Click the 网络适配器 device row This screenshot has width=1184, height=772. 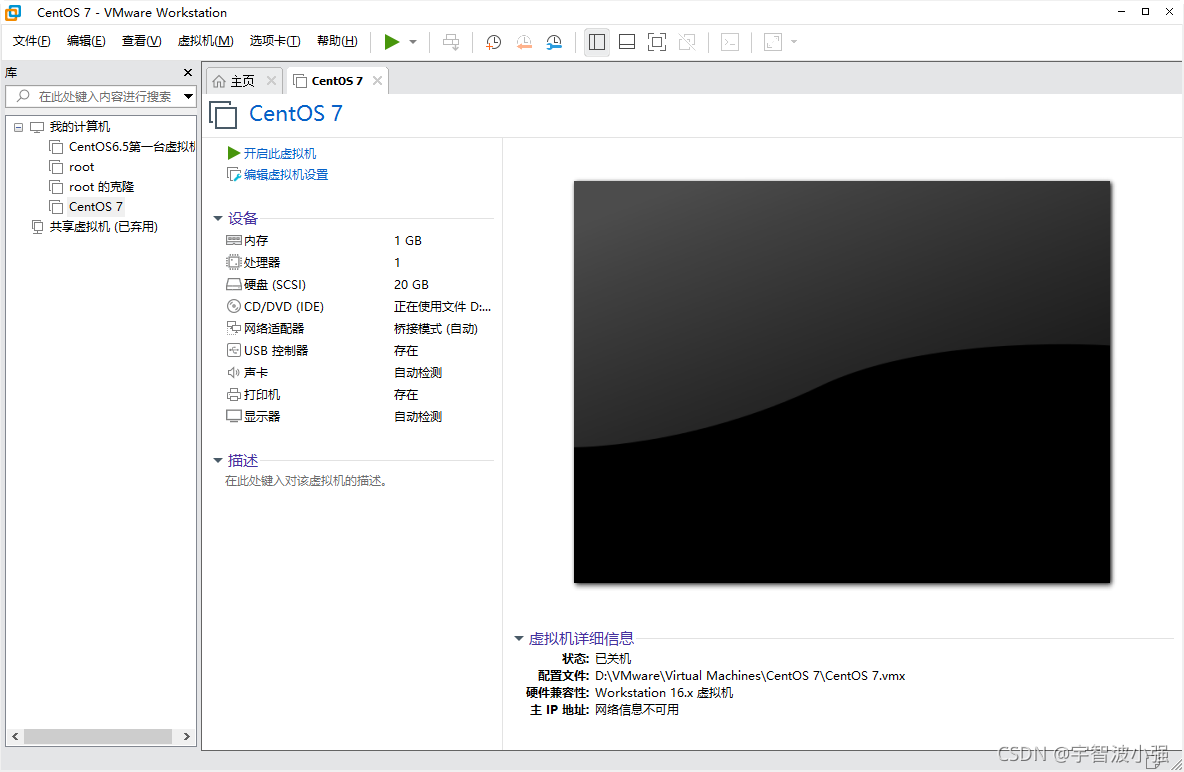tap(359, 328)
